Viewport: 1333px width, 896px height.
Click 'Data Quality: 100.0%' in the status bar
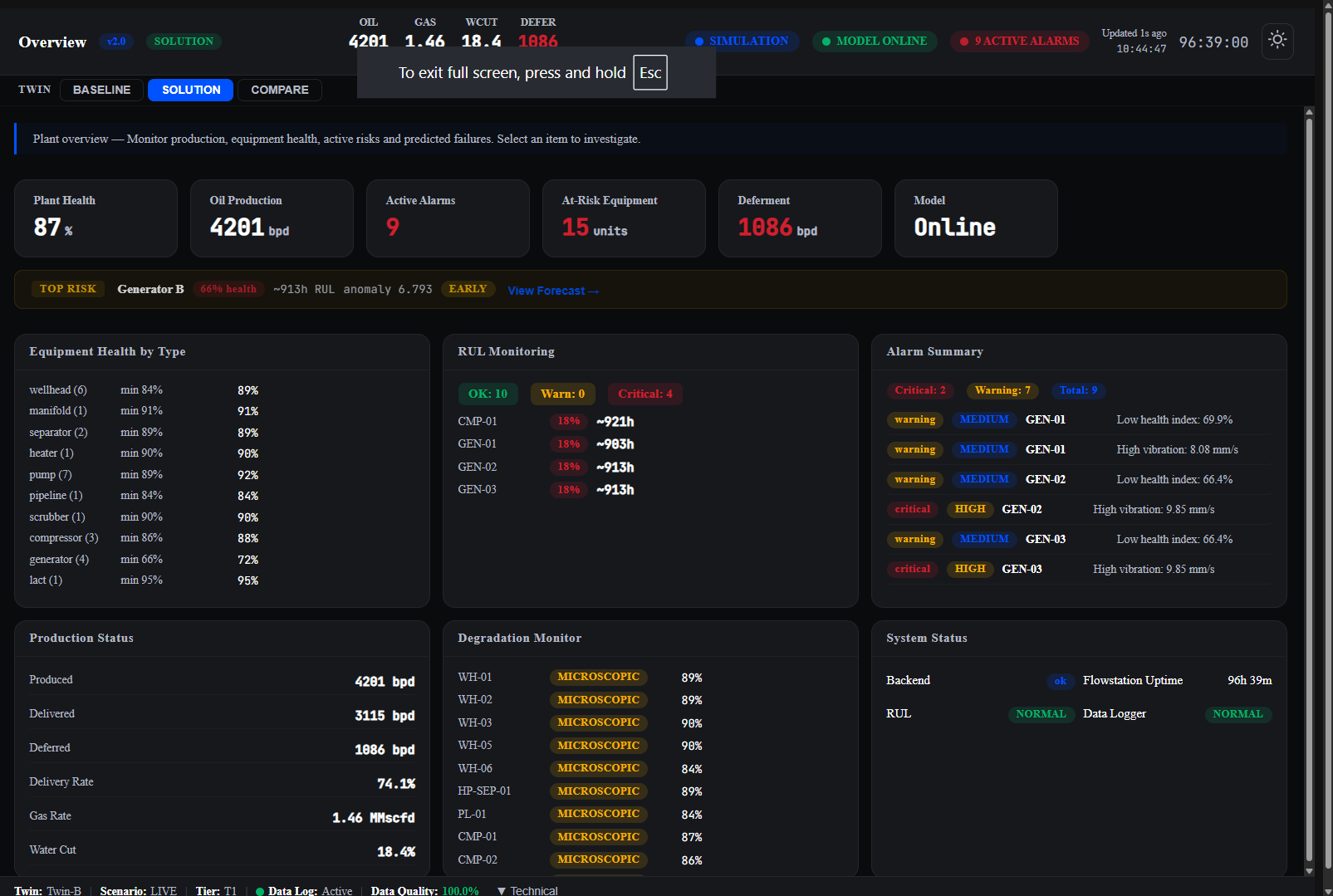424,891
